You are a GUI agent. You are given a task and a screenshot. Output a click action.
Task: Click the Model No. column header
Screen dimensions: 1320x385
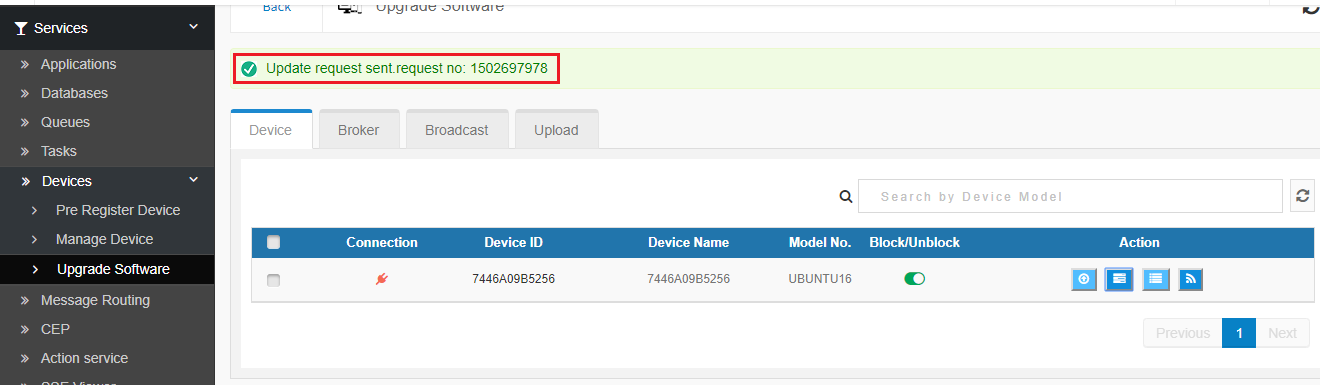pyautogui.click(x=820, y=242)
